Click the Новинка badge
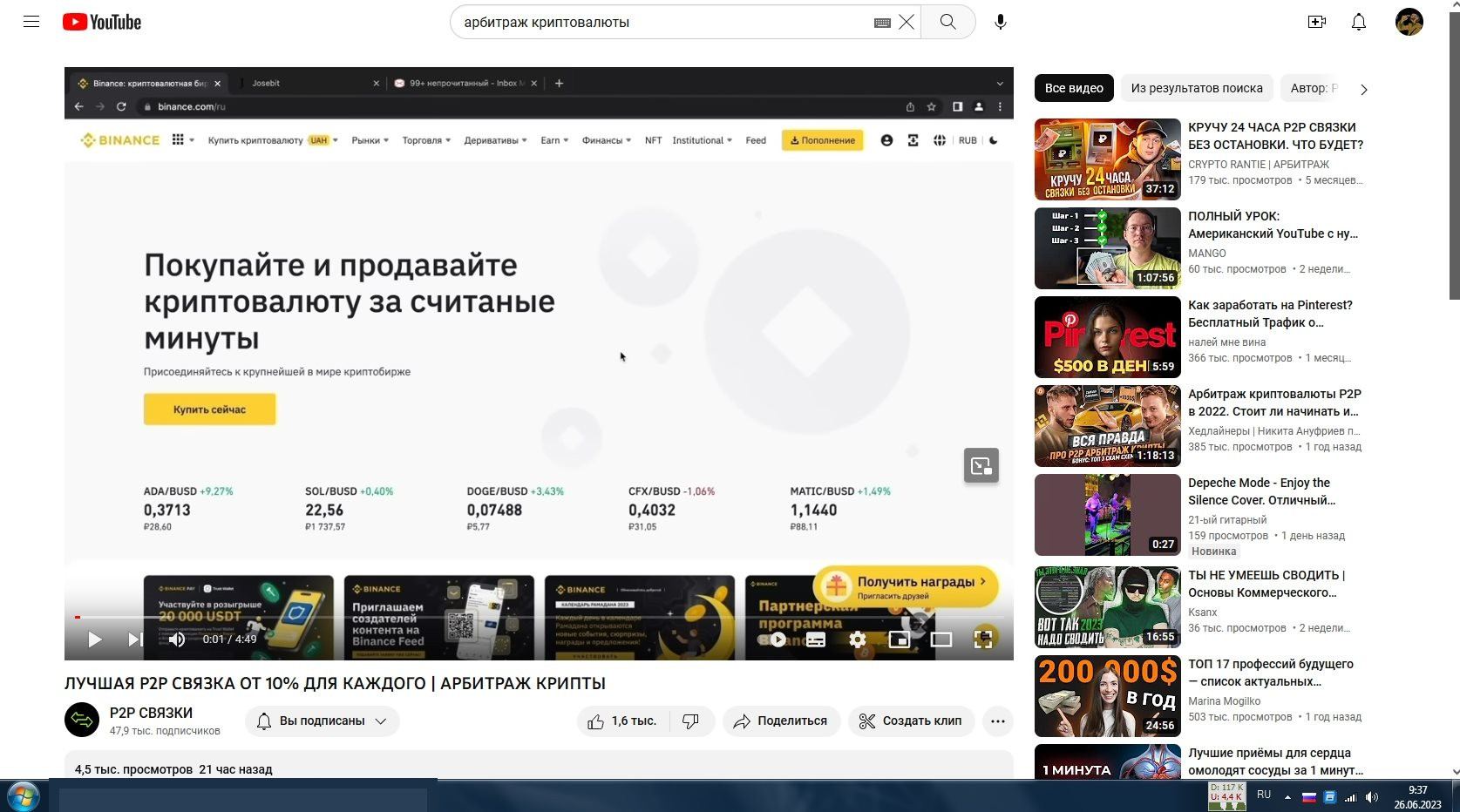This screenshot has width=1460, height=812. (1214, 551)
